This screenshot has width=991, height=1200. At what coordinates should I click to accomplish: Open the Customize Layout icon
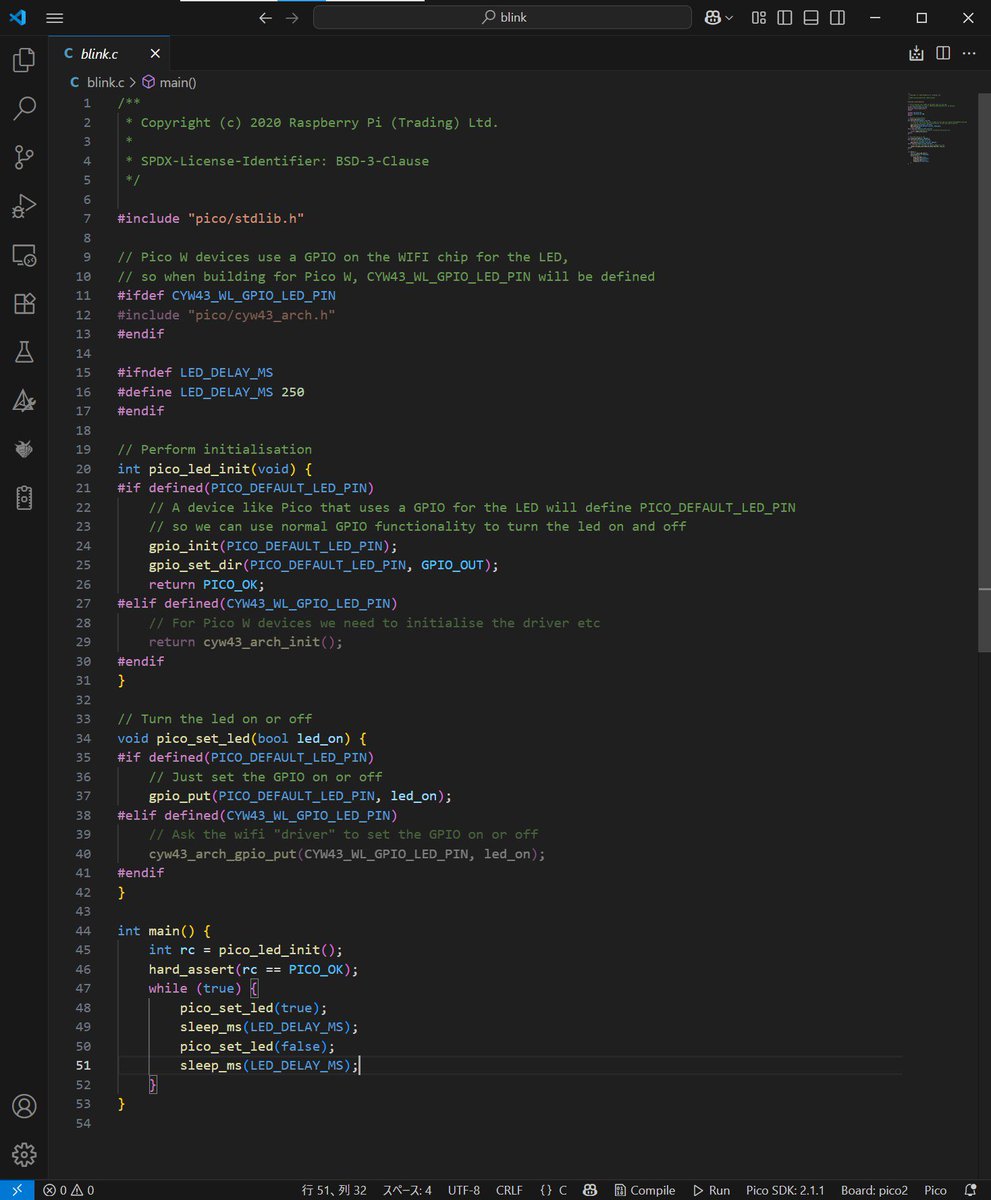(x=759, y=18)
